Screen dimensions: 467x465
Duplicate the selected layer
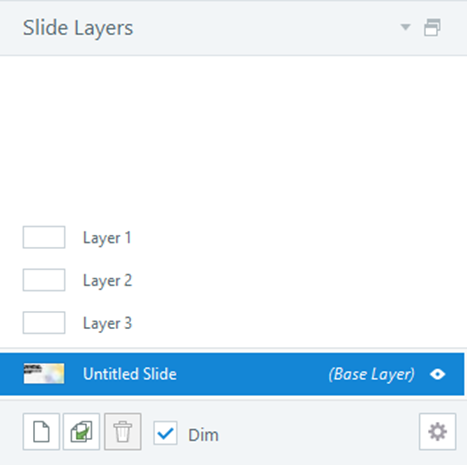(x=81, y=432)
